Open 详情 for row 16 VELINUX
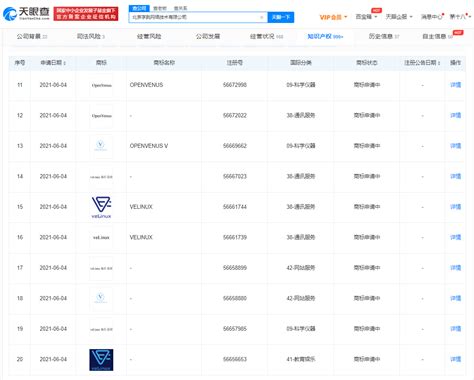Viewport: 474px width, 380px height. pos(455,237)
